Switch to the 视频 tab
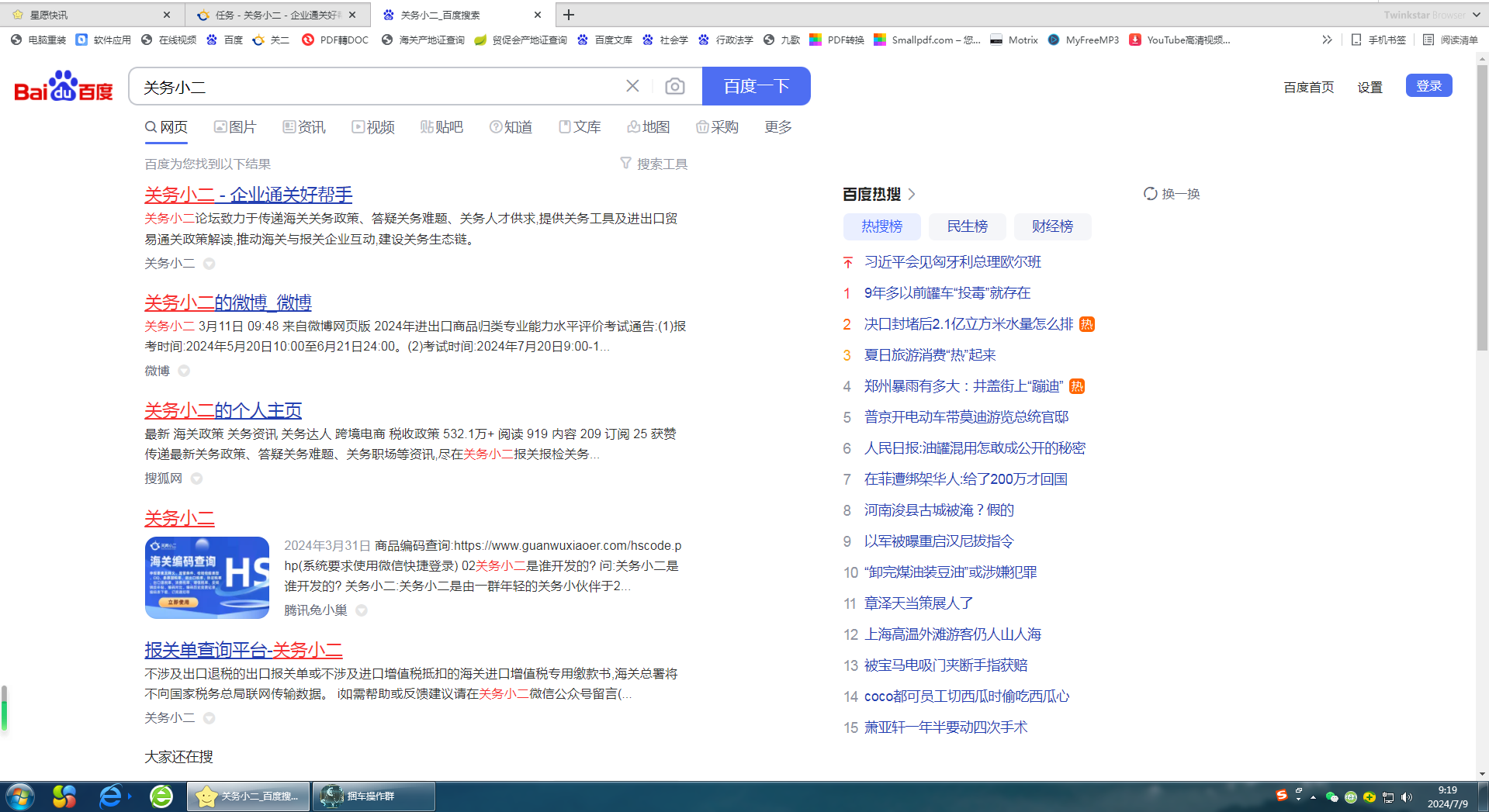Image resolution: width=1489 pixels, height=812 pixels. tap(373, 127)
